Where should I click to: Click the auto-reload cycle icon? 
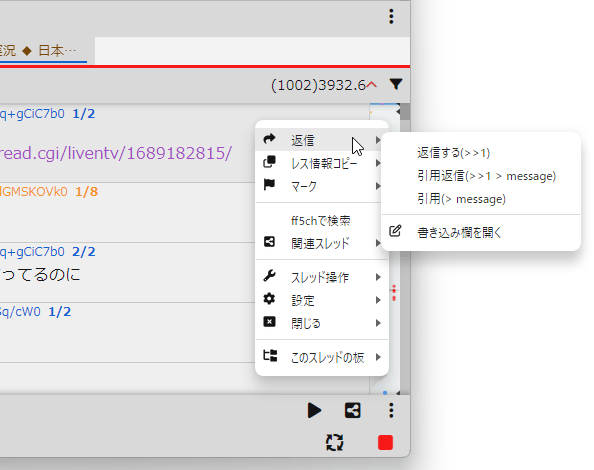click(x=335, y=442)
